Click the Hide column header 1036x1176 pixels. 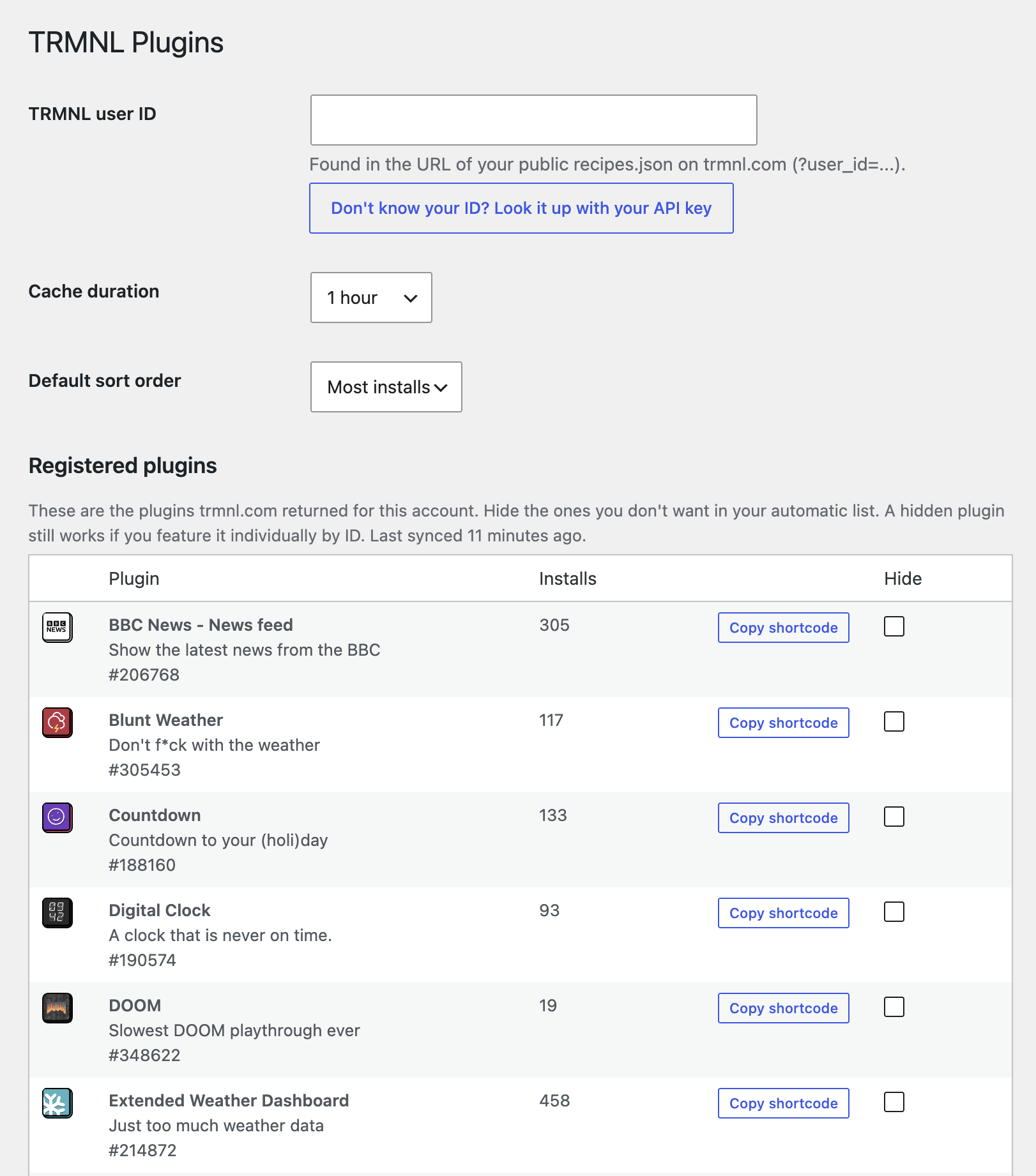tap(903, 578)
